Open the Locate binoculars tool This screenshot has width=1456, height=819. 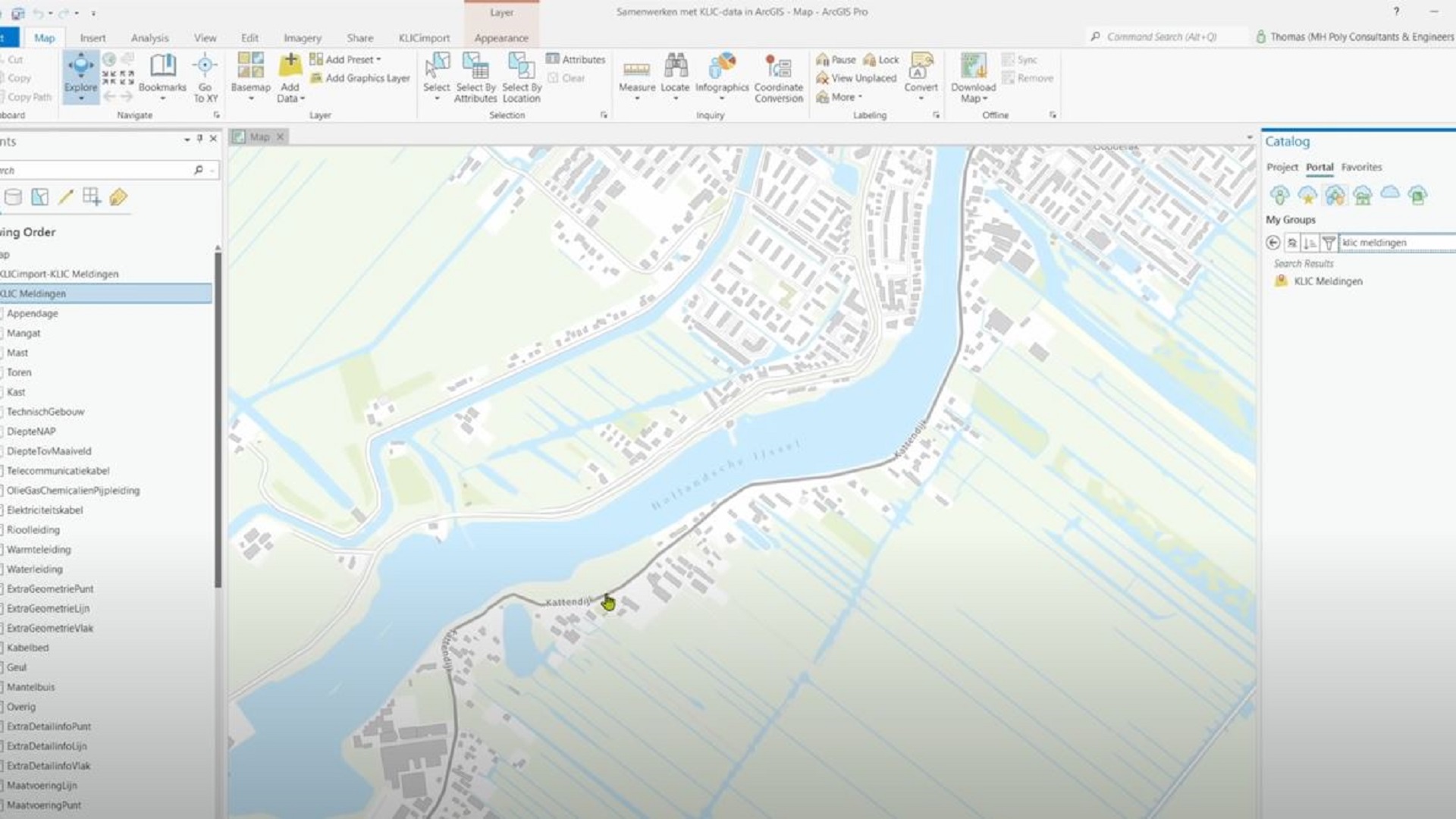(675, 68)
